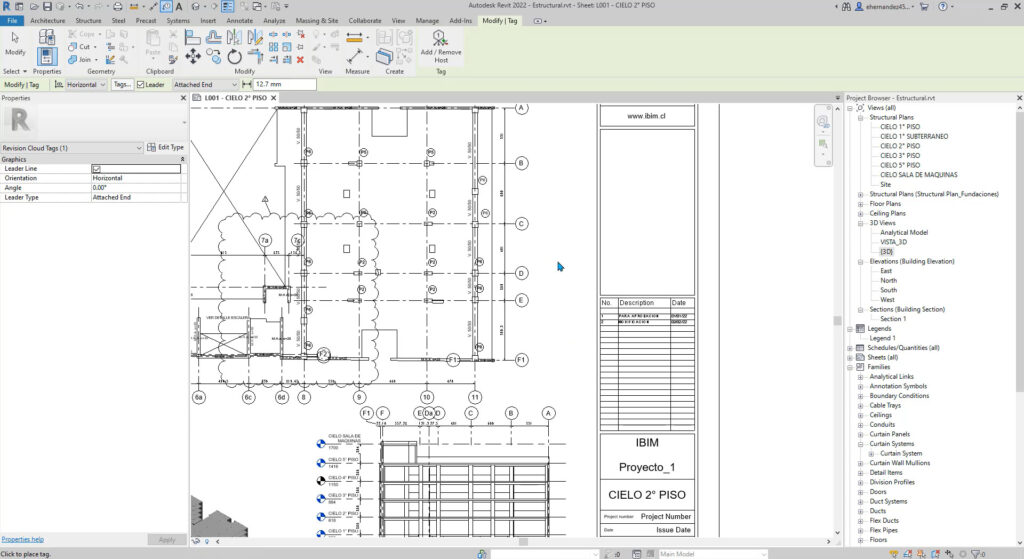This screenshot has height=559, width=1024.
Task: Click the Add / Remove Host button
Action: (x=440, y=43)
